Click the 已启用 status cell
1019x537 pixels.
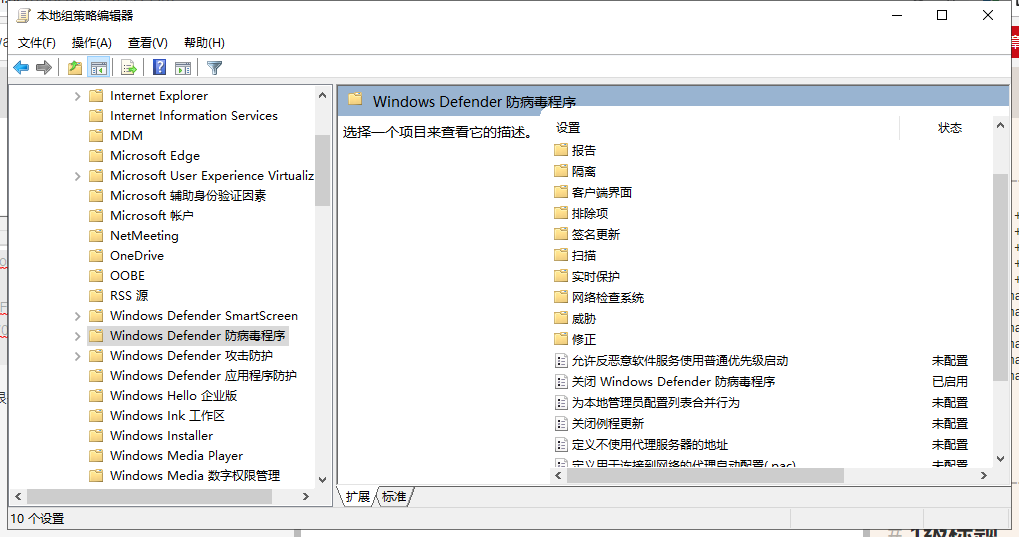(949, 382)
